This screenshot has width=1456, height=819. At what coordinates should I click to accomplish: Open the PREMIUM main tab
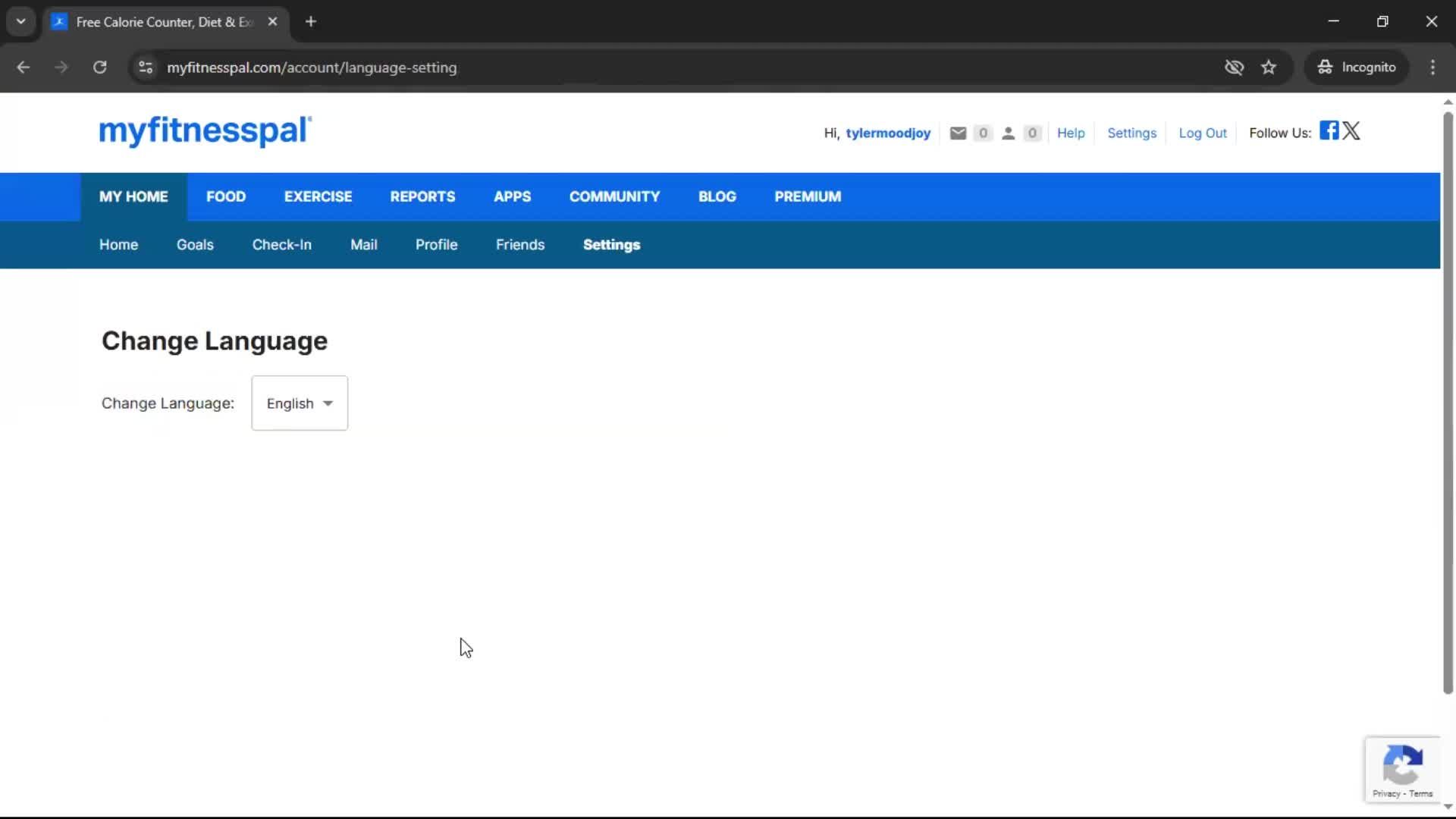pyautogui.click(x=808, y=196)
